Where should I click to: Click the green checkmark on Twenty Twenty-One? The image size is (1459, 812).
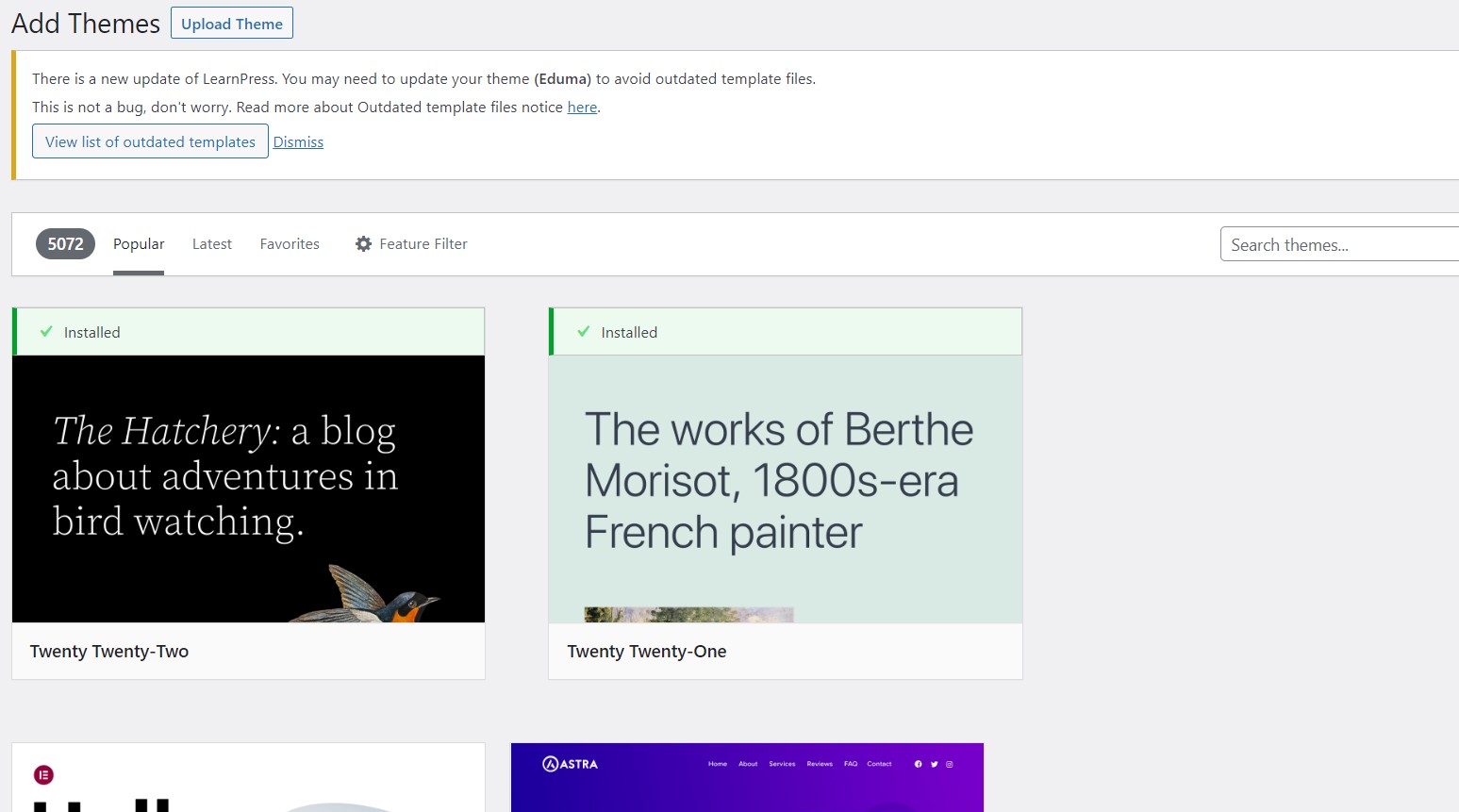pos(582,331)
